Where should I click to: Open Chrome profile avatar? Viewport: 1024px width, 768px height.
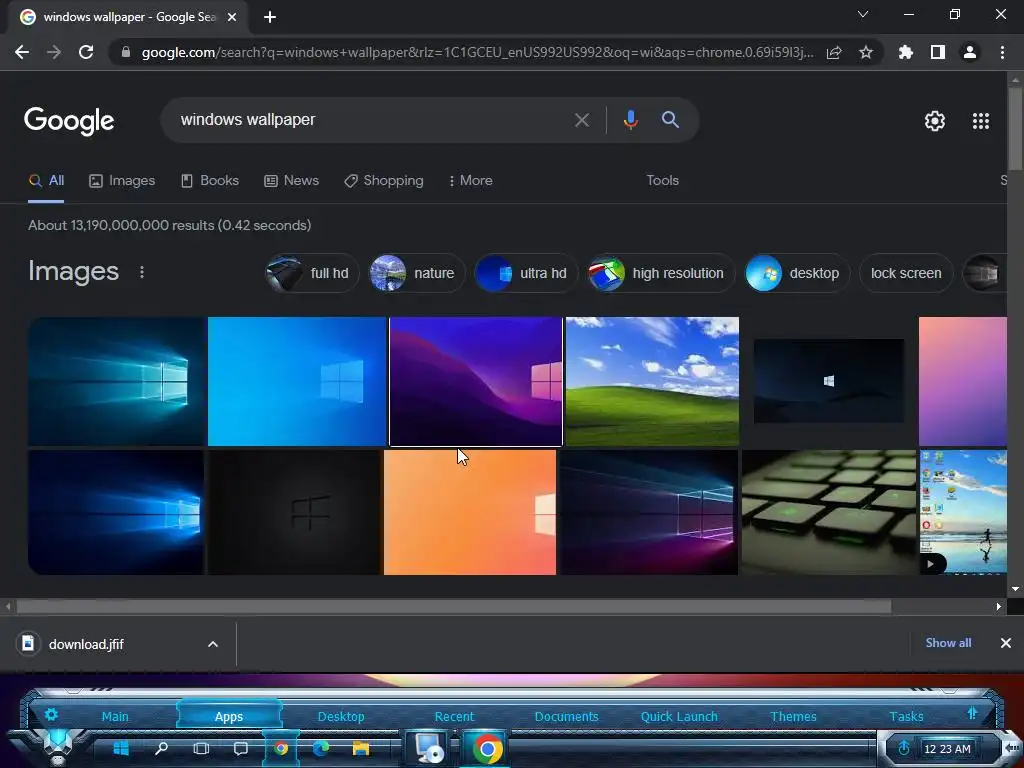pos(970,52)
